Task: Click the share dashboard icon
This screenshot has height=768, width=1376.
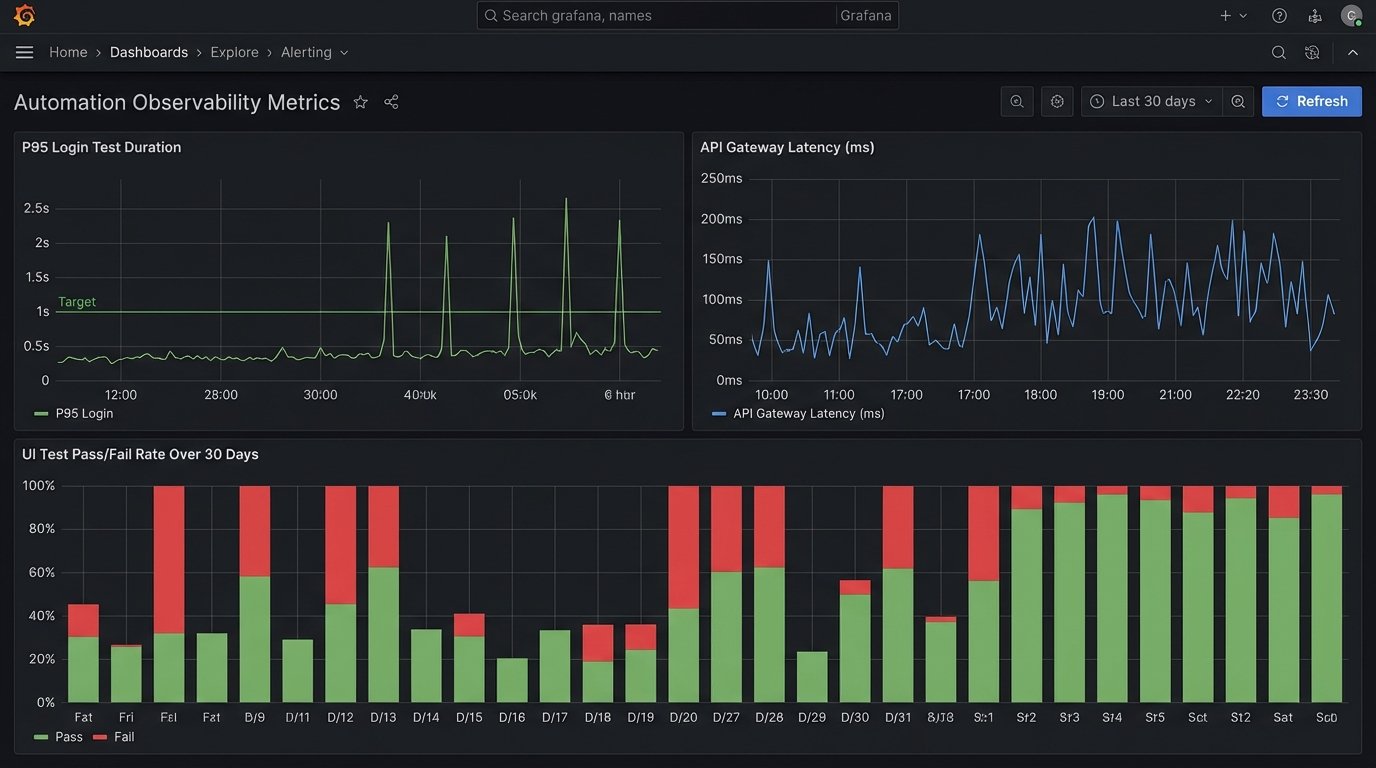Action: point(391,102)
